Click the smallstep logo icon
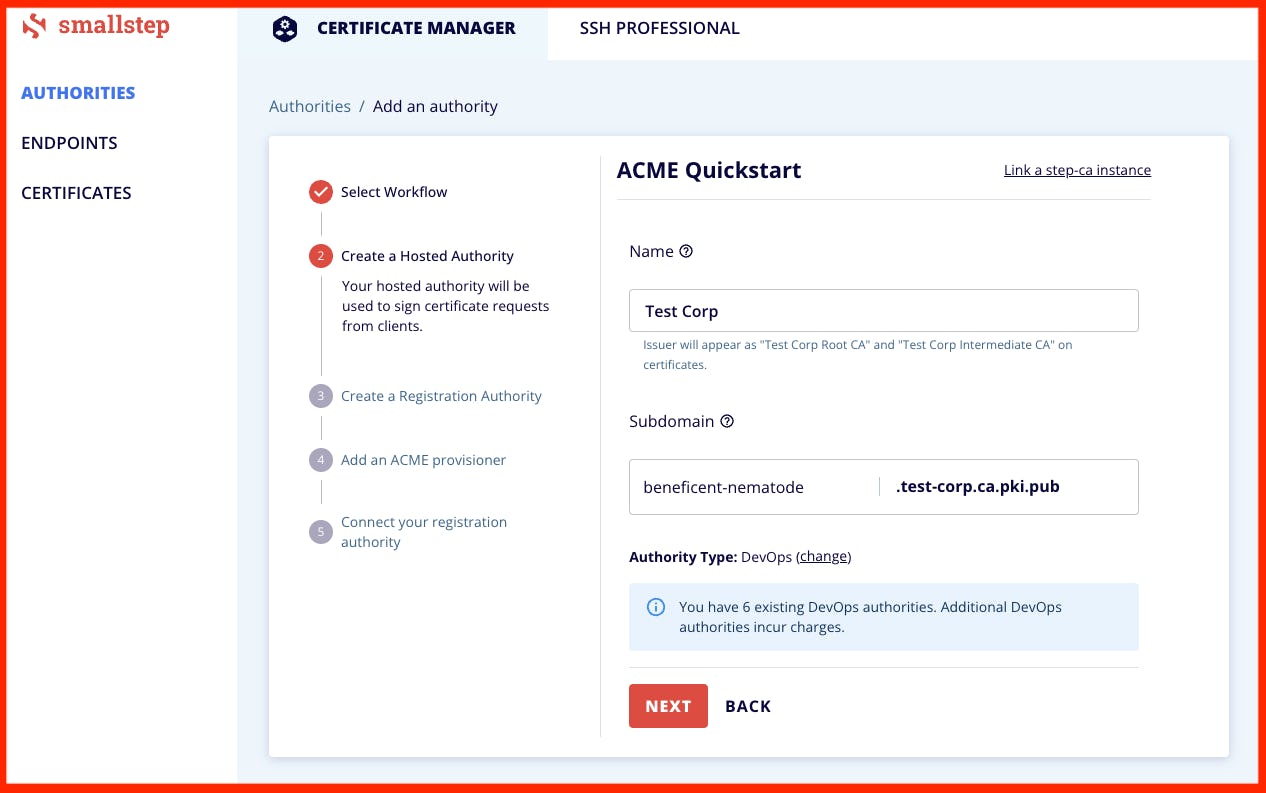 click(35, 26)
